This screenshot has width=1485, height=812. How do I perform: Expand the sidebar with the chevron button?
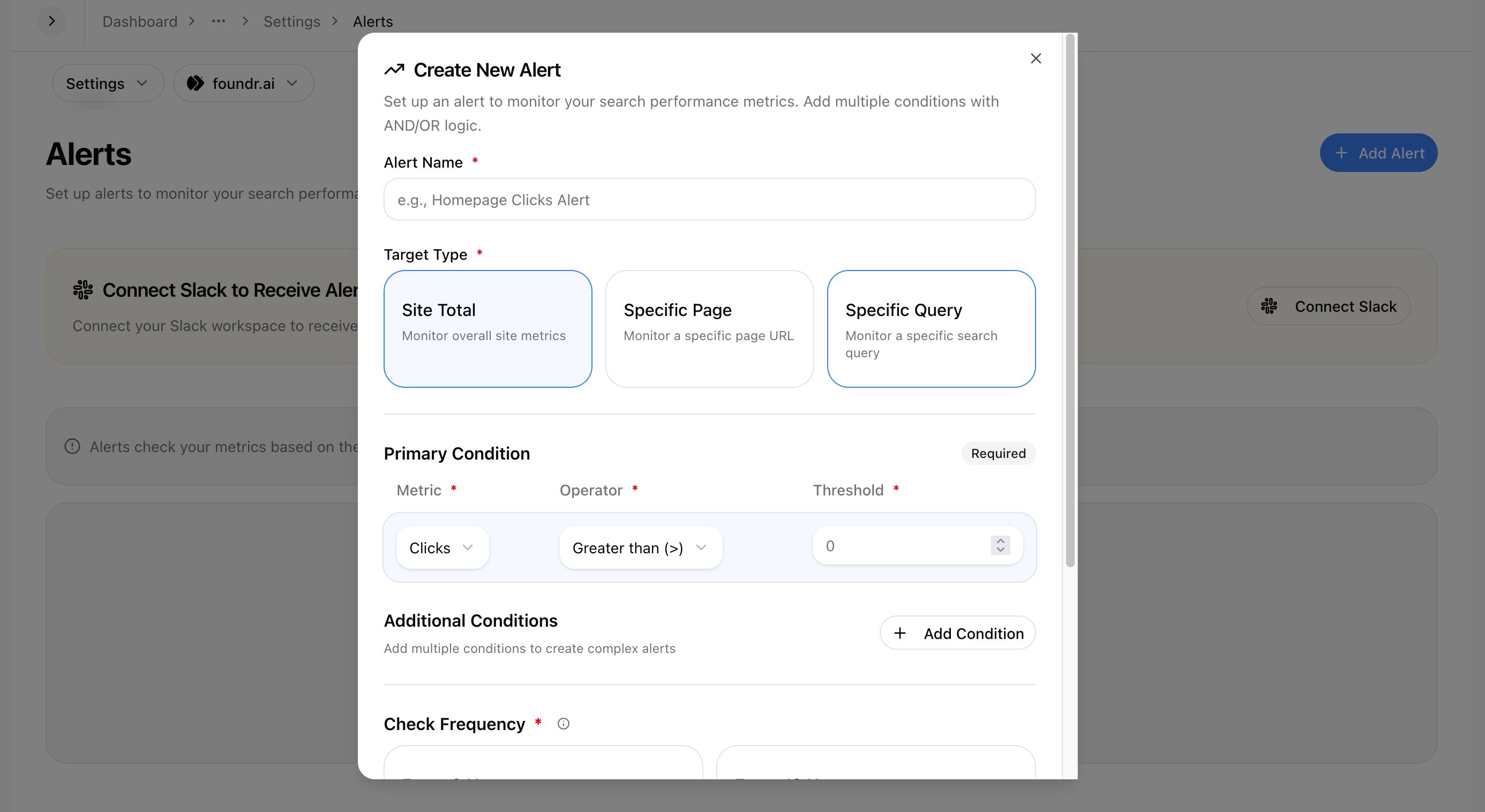[x=52, y=21]
